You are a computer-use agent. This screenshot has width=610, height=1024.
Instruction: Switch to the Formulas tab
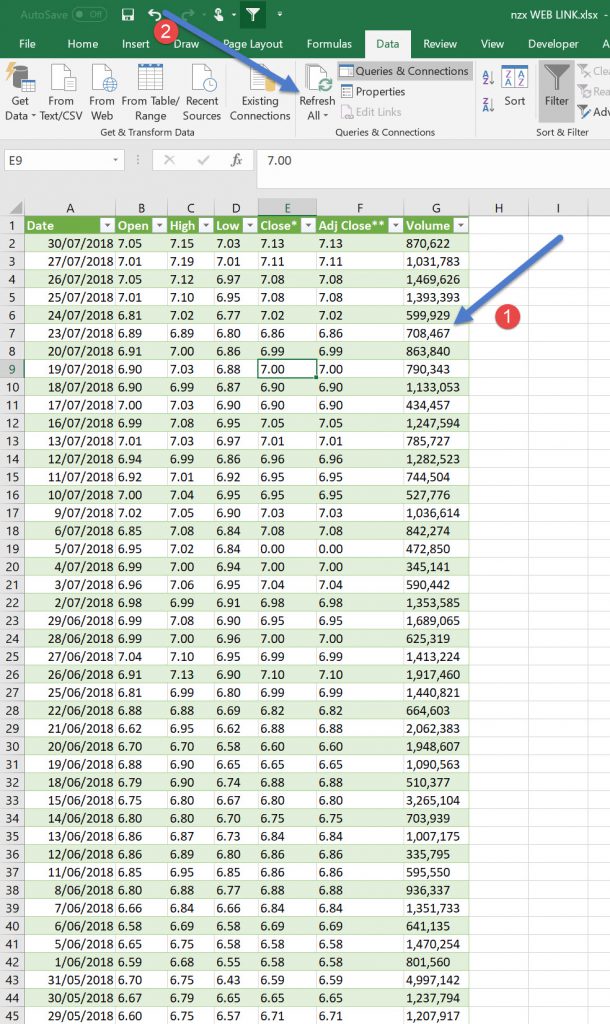coord(329,44)
